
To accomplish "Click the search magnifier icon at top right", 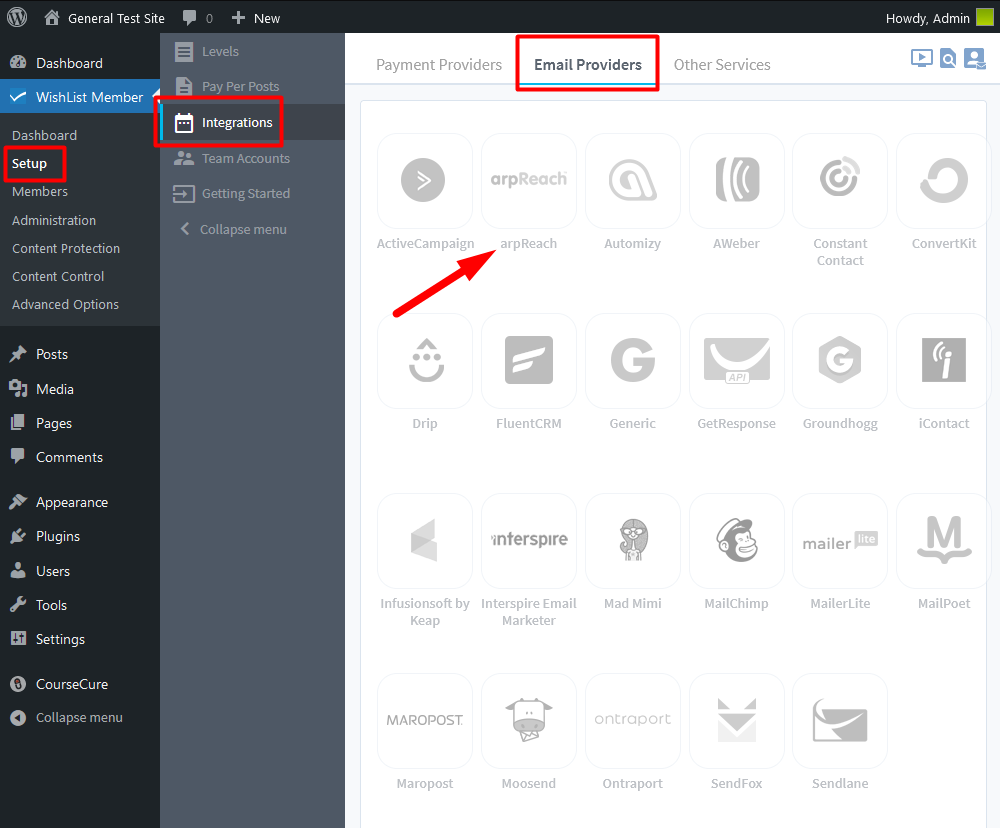I will coord(948,59).
